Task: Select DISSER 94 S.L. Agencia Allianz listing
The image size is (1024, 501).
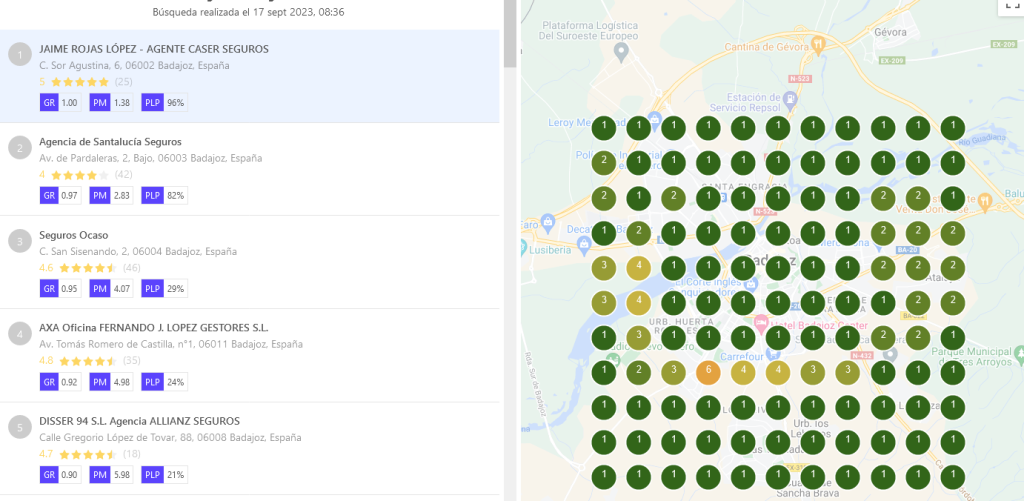Action: point(139,421)
